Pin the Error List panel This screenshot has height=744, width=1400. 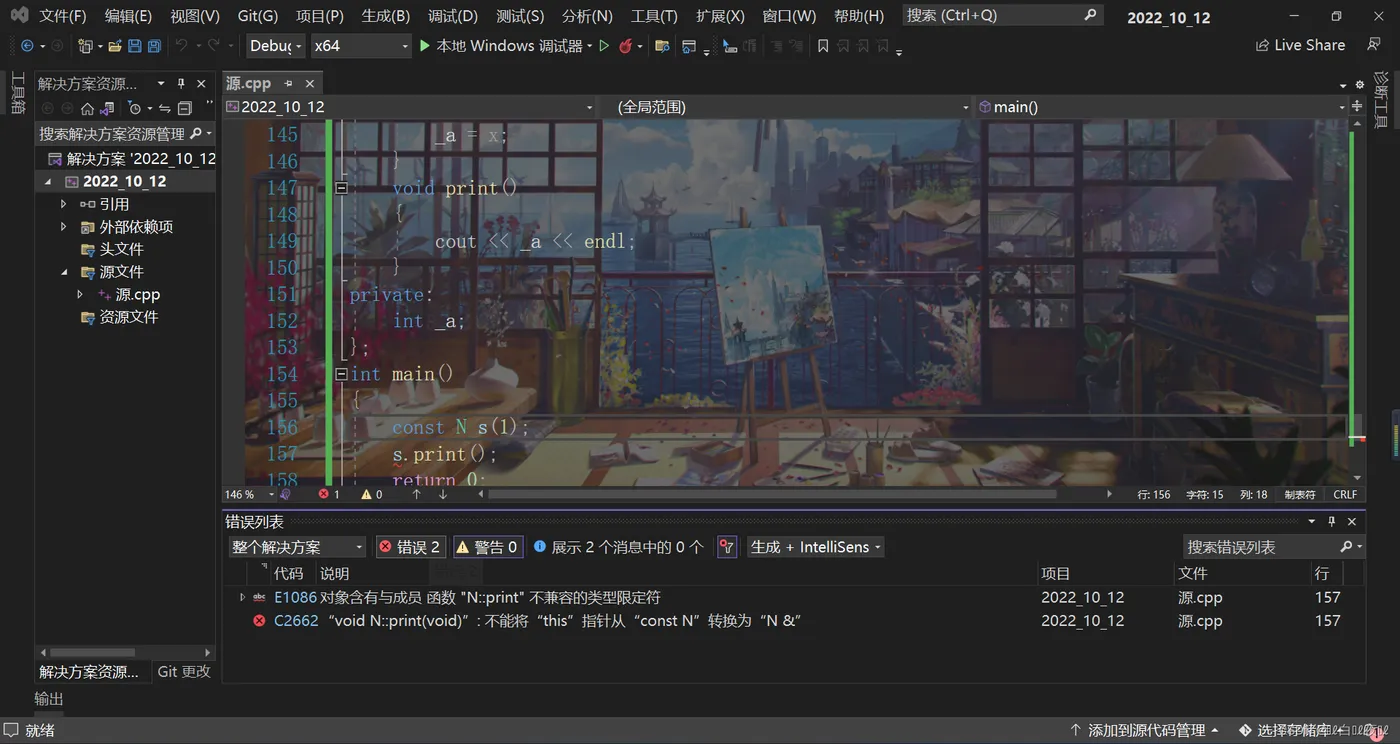coord(1331,522)
